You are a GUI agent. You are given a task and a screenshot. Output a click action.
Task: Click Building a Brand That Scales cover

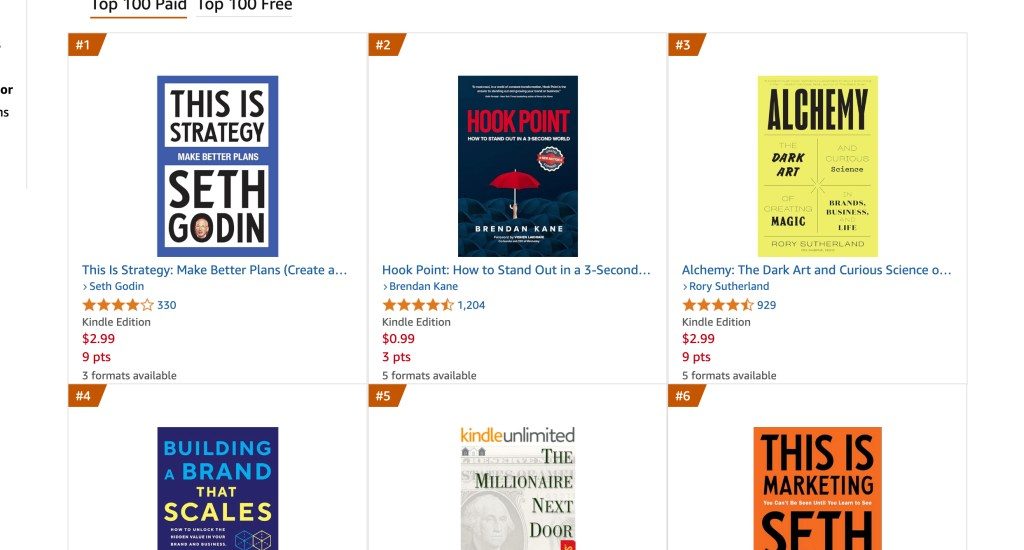[x=217, y=488]
